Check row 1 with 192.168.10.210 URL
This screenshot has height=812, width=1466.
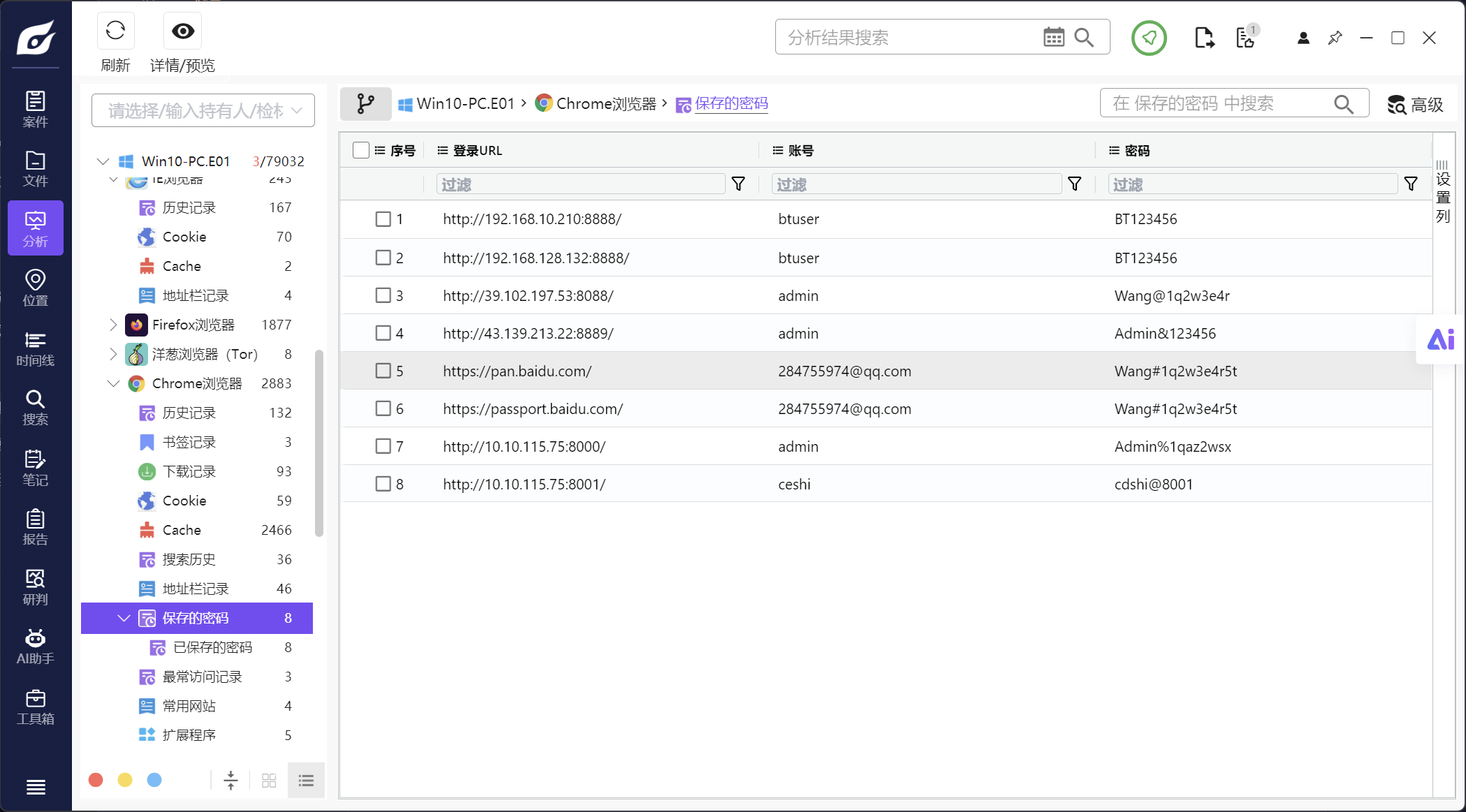(383, 219)
